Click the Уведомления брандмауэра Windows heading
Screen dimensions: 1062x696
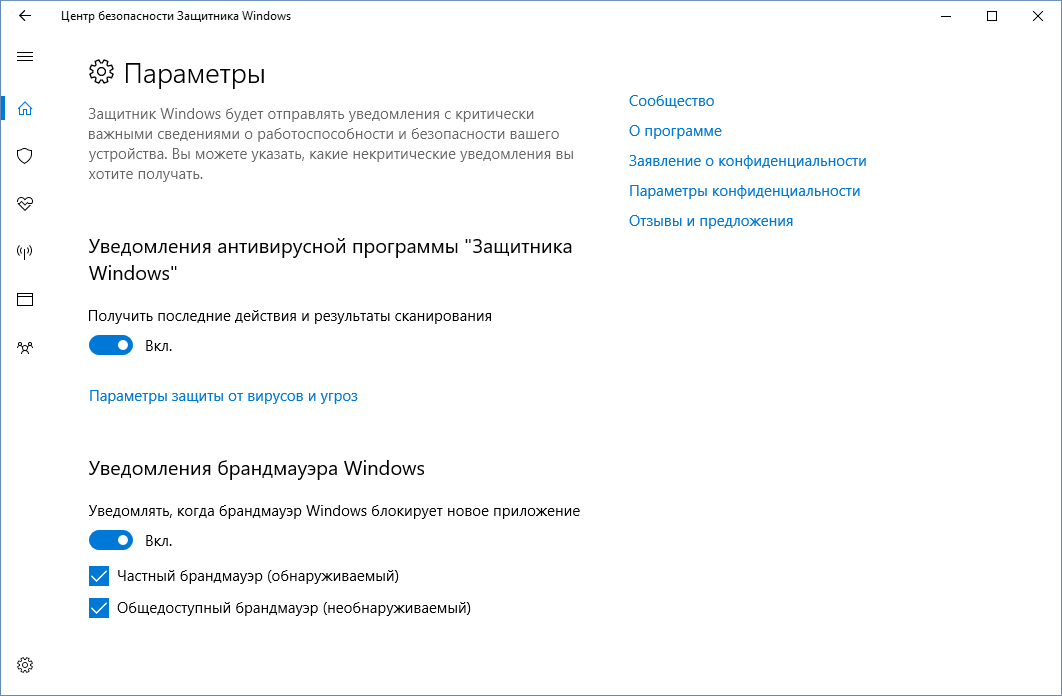257,469
